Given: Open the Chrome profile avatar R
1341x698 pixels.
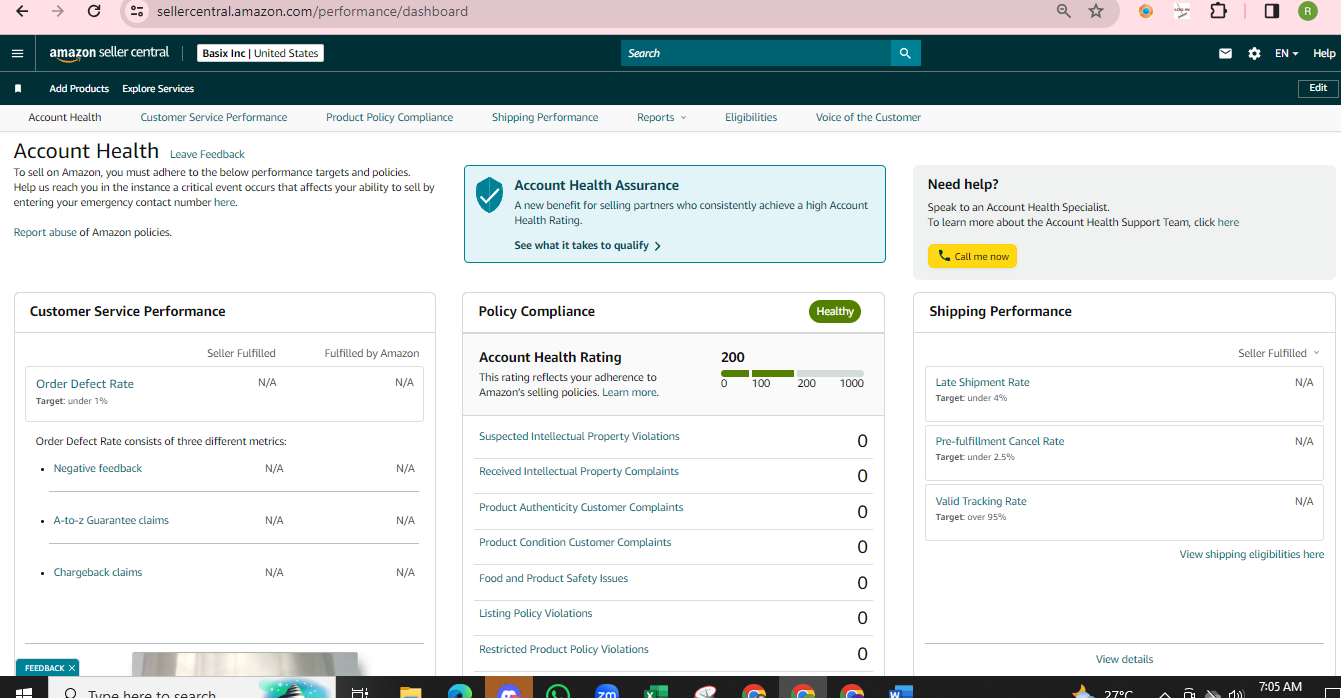Looking at the screenshot, I should (1308, 11).
